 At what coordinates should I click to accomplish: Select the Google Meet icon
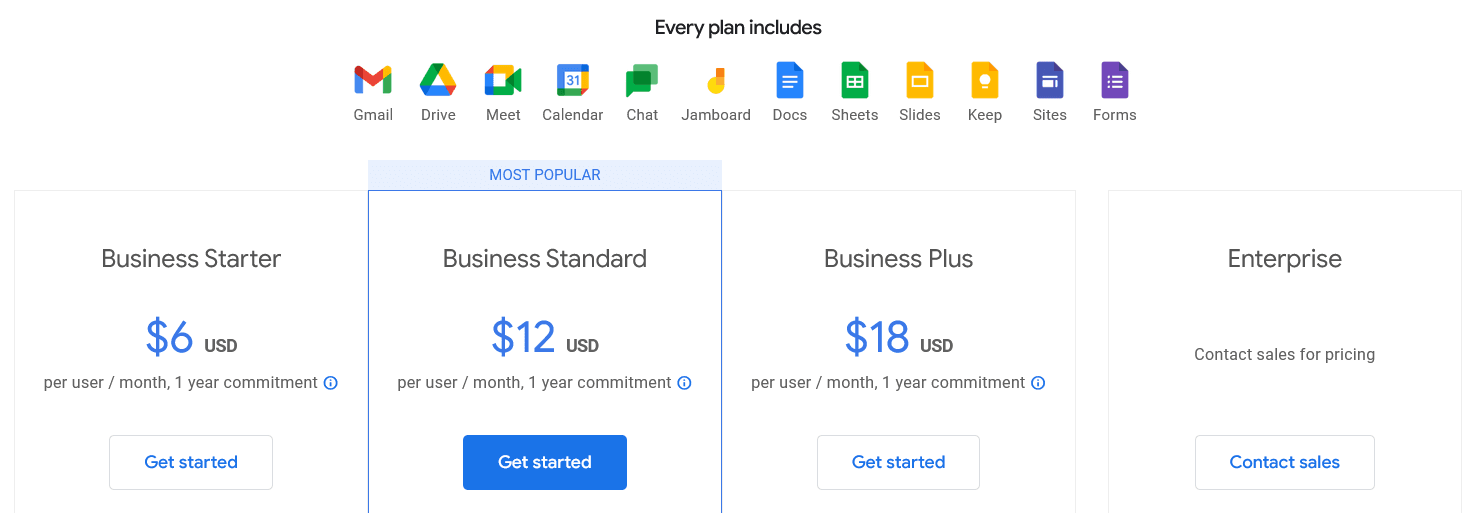tap(503, 80)
